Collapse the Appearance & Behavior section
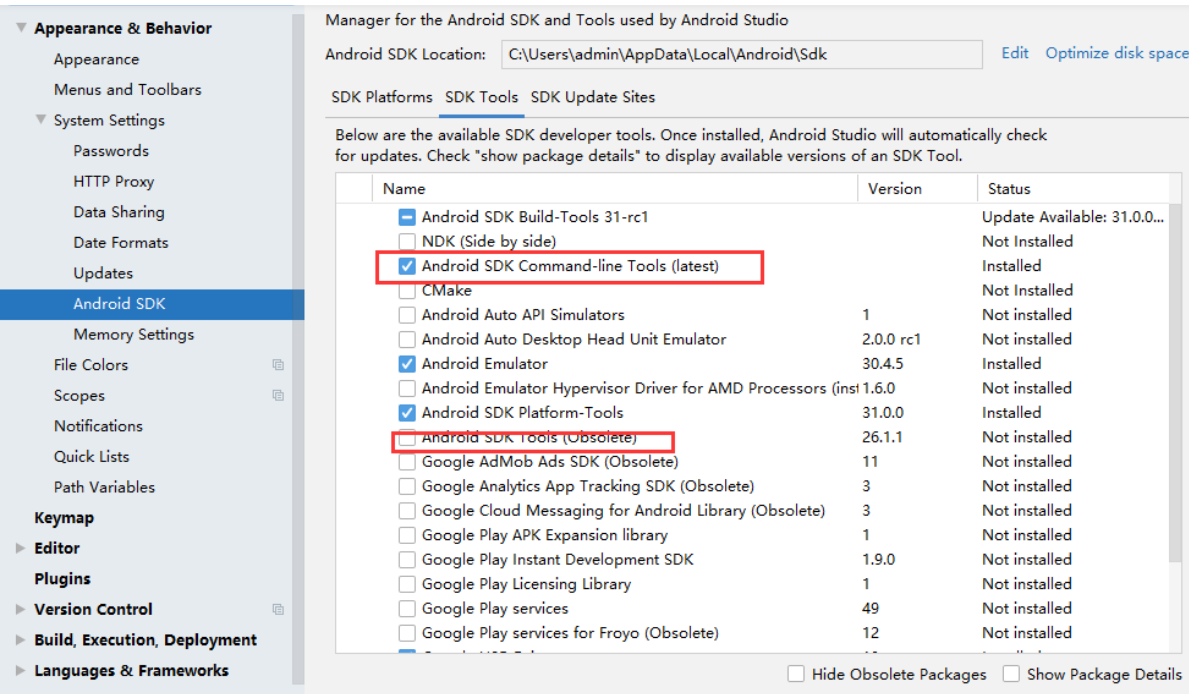This screenshot has height=694, width=1189. 20,28
